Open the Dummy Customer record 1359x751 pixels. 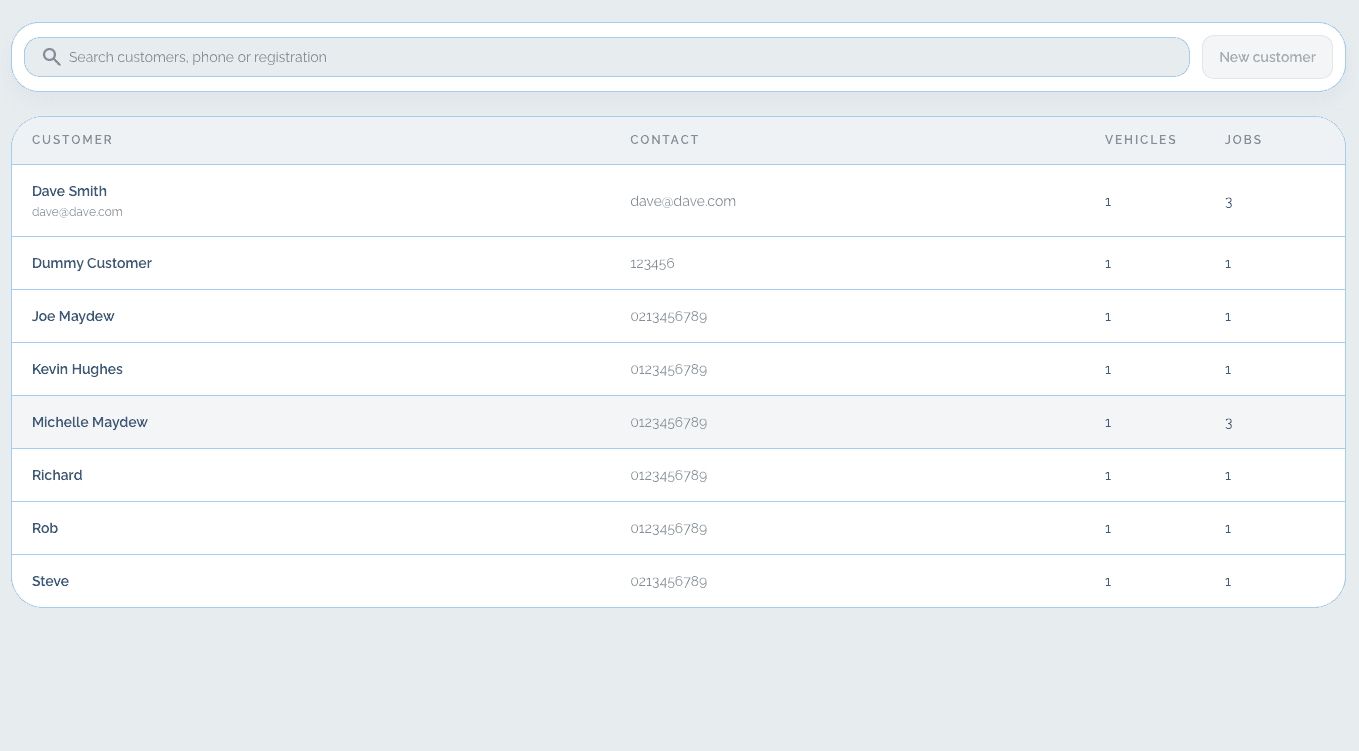(x=91, y=263)
